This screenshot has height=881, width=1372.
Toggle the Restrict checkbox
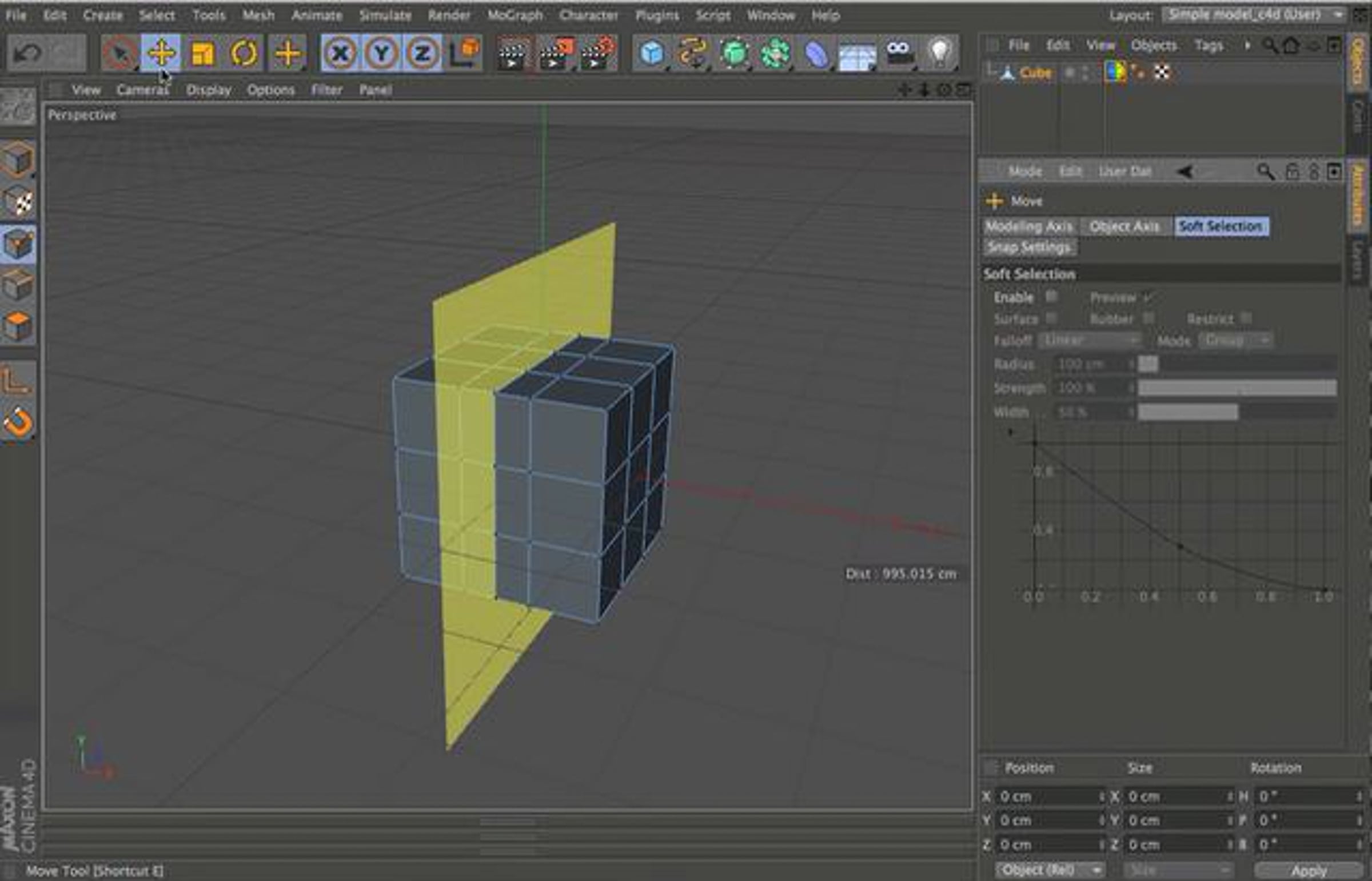pyautogui.click(x=1246, y=318)
